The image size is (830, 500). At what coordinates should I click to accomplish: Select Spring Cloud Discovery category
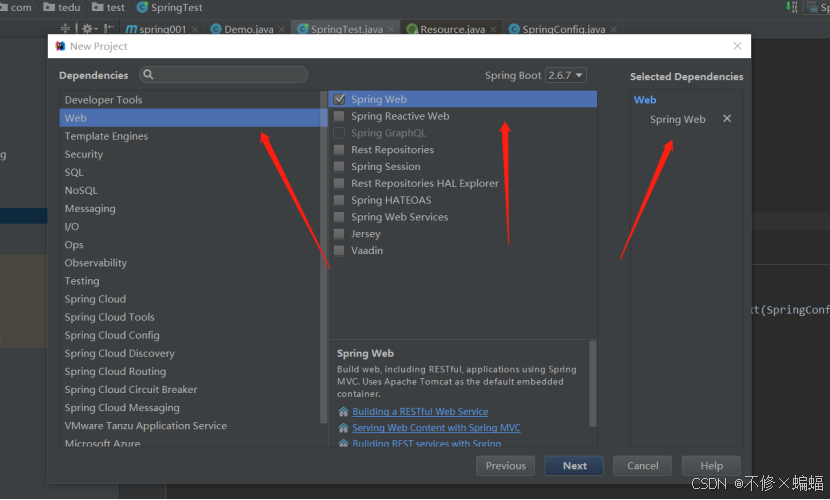(x=190, y=353)
